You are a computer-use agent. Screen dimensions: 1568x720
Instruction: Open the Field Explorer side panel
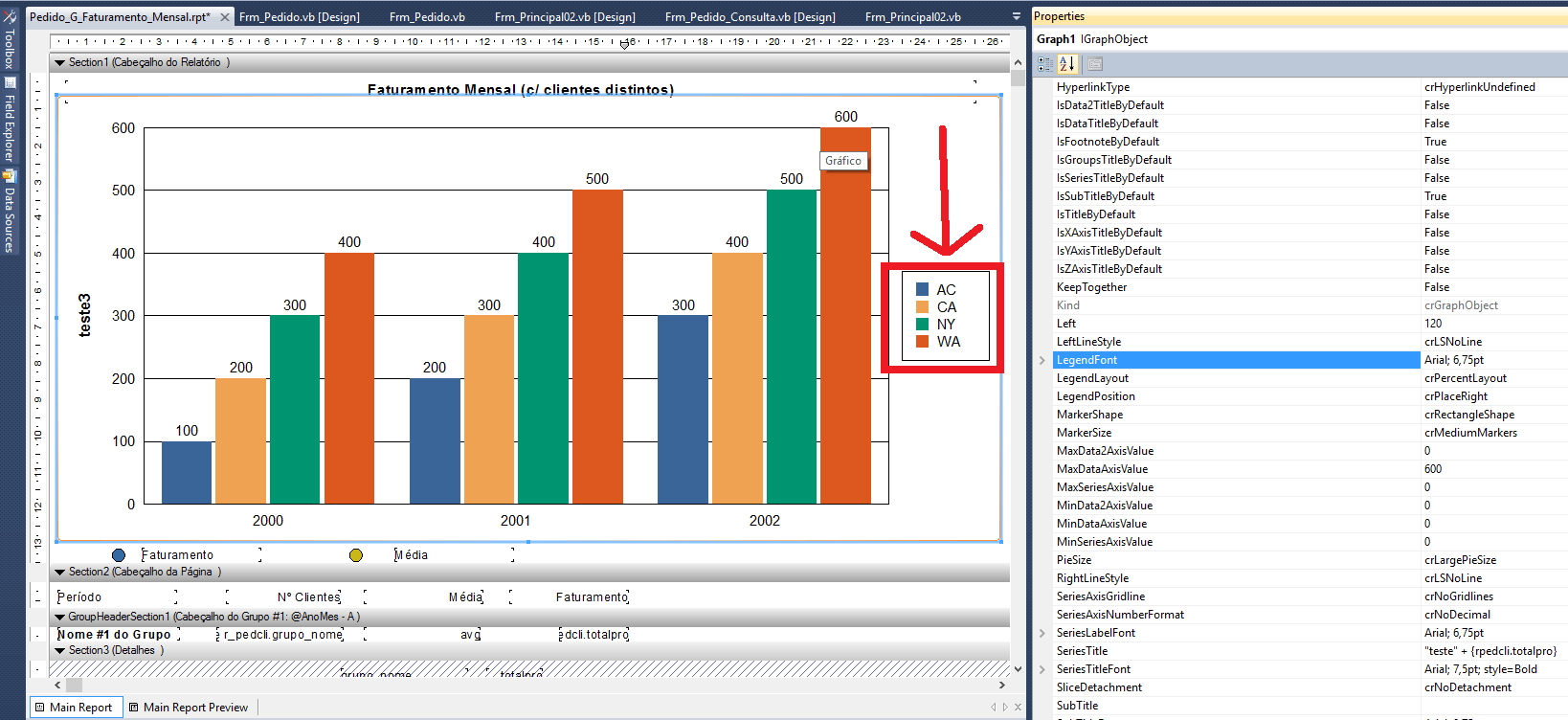click(x=9, y=120)
